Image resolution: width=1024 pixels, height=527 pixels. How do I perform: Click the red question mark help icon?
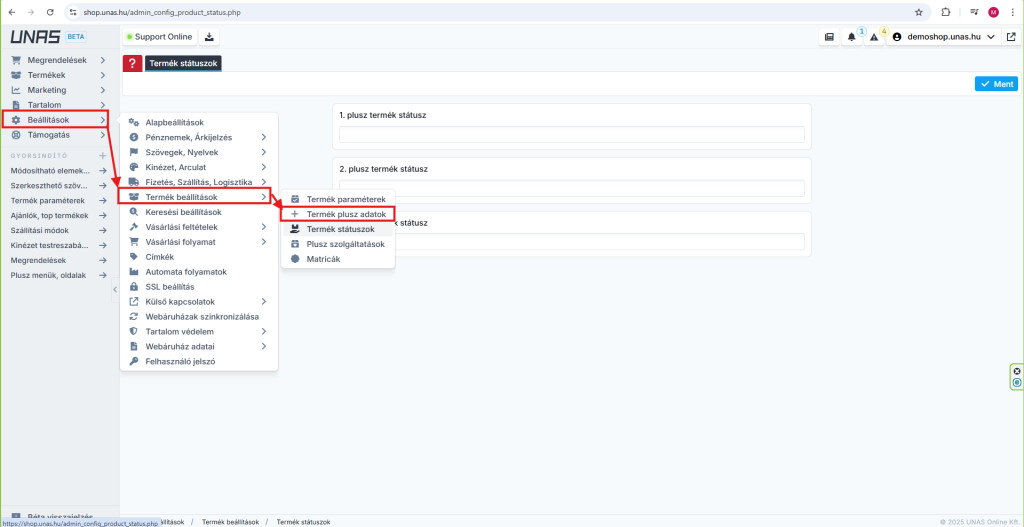pyautogui.click(x=132, y=63)
